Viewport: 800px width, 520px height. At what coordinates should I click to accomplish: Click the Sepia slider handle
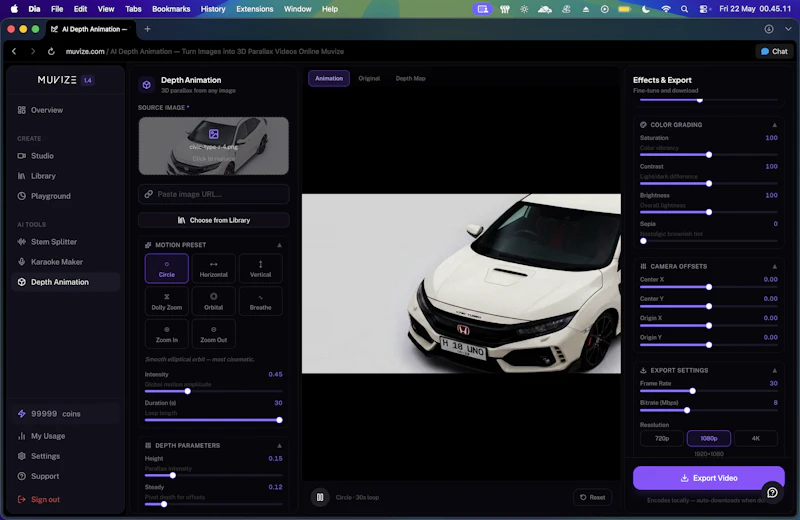[643, 241]
